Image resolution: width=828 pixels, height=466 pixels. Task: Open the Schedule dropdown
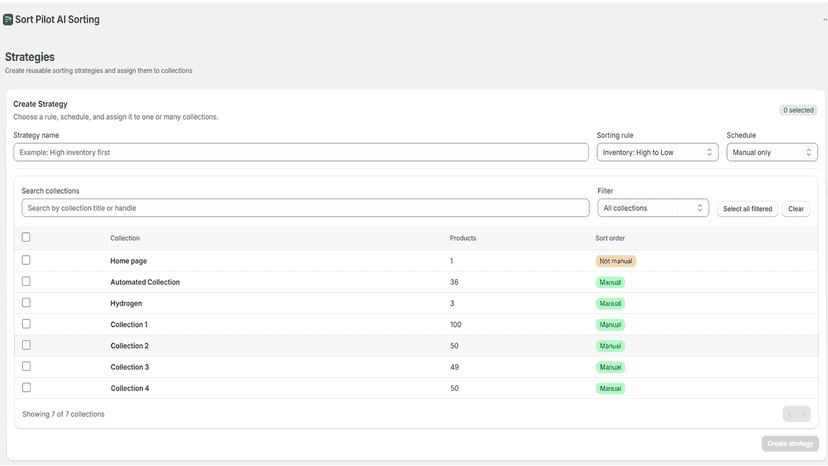pos(772,152)
